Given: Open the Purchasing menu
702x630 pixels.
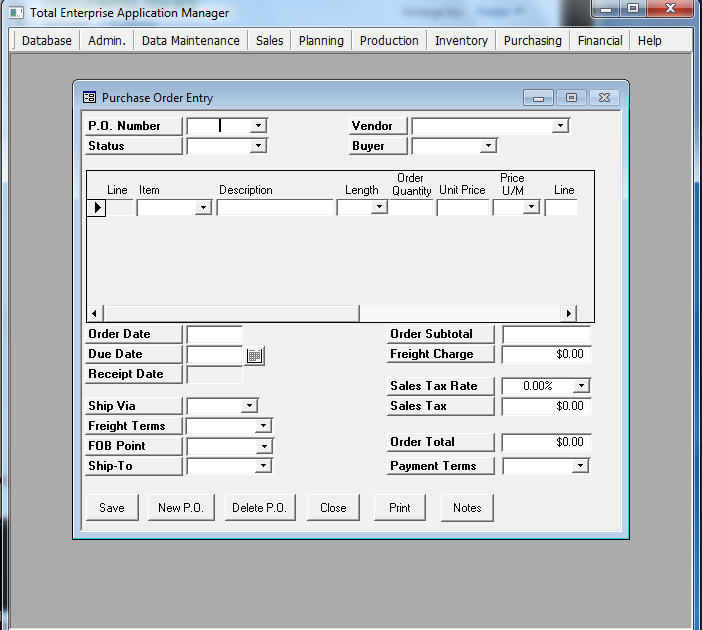Looking at the screenshot, I should [x=533, y=41].
